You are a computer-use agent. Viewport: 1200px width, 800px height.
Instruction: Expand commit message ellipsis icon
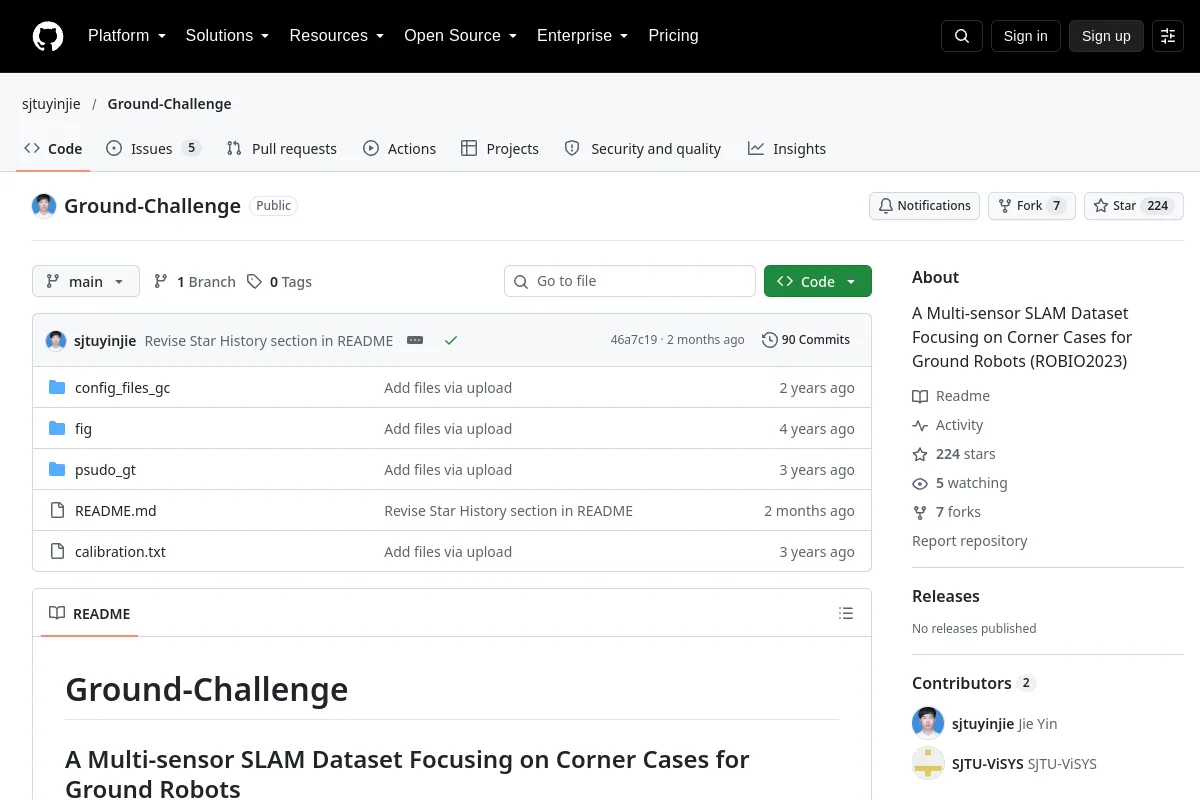pos(415,340)
